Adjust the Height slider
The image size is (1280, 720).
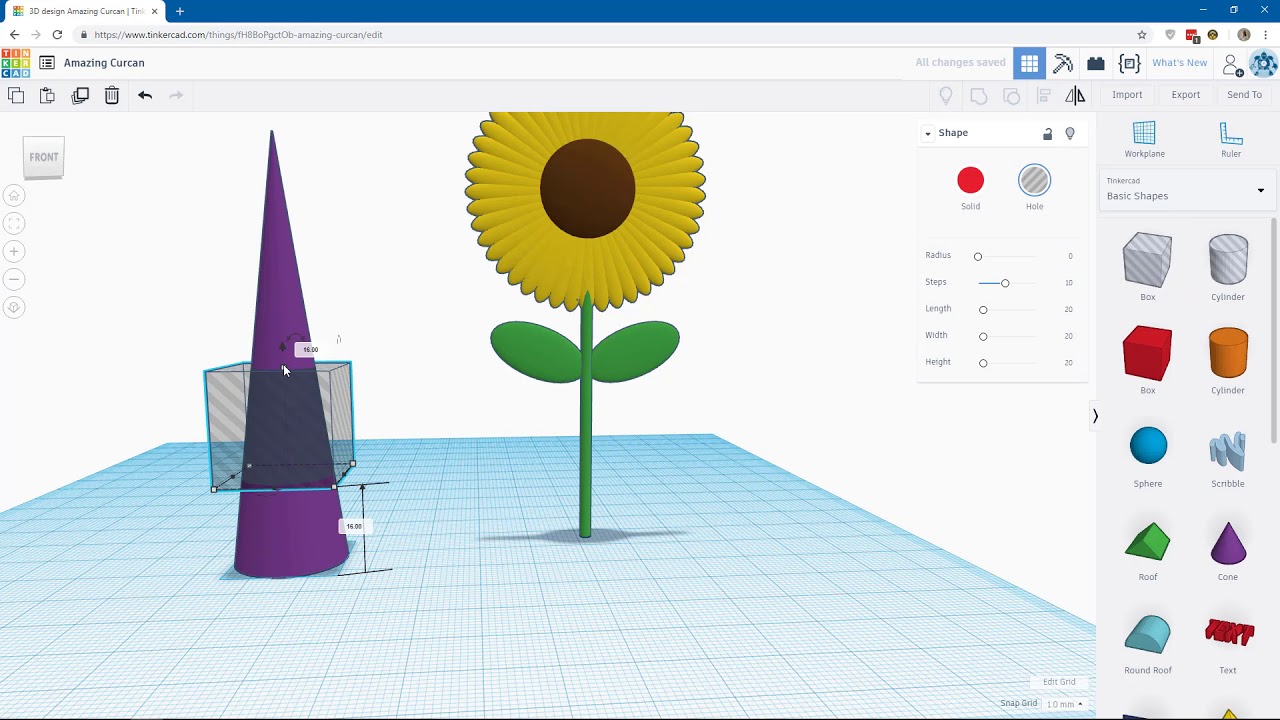(x=983, y=363)
